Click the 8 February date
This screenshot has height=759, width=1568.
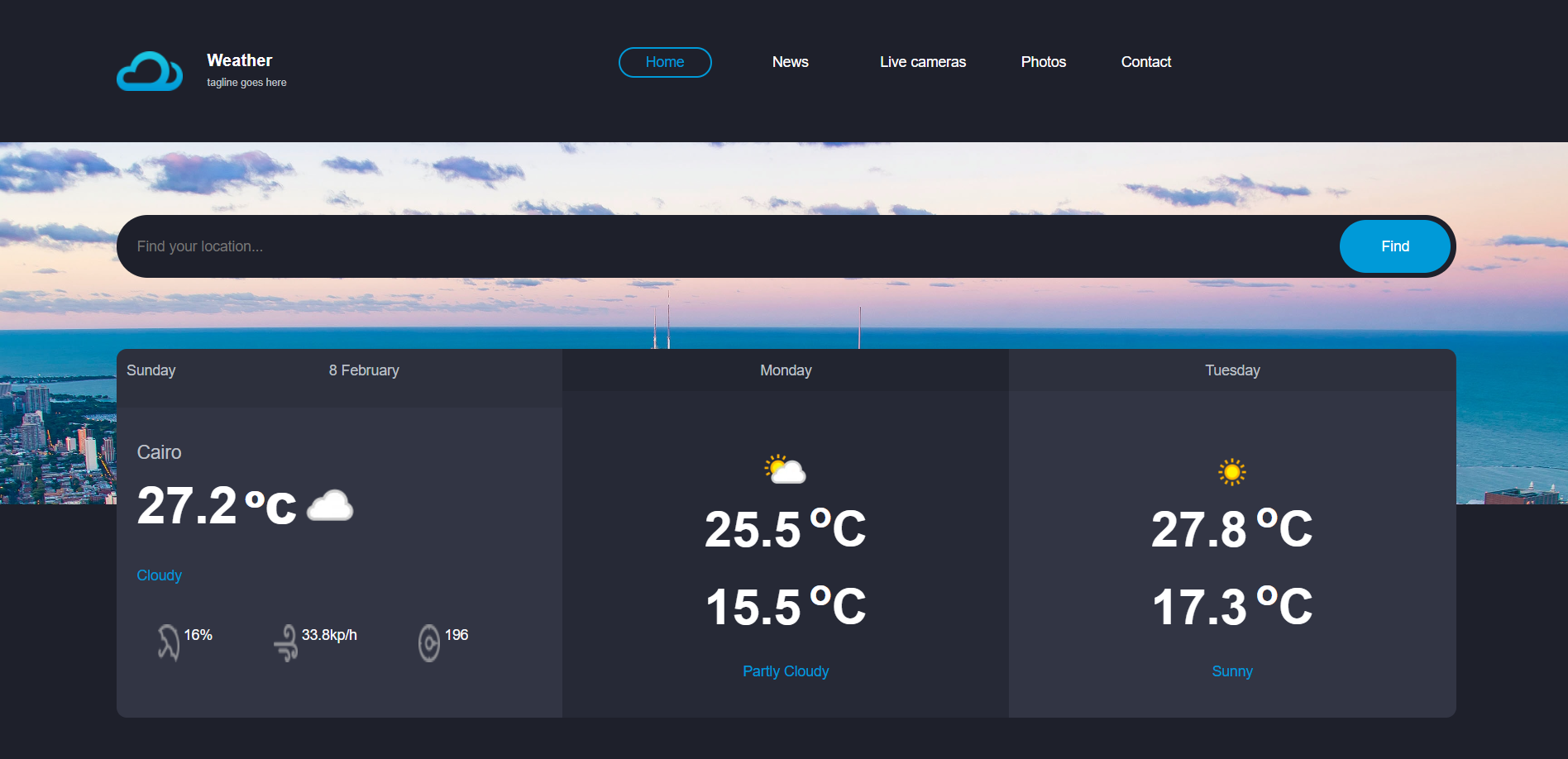(364, 370)
